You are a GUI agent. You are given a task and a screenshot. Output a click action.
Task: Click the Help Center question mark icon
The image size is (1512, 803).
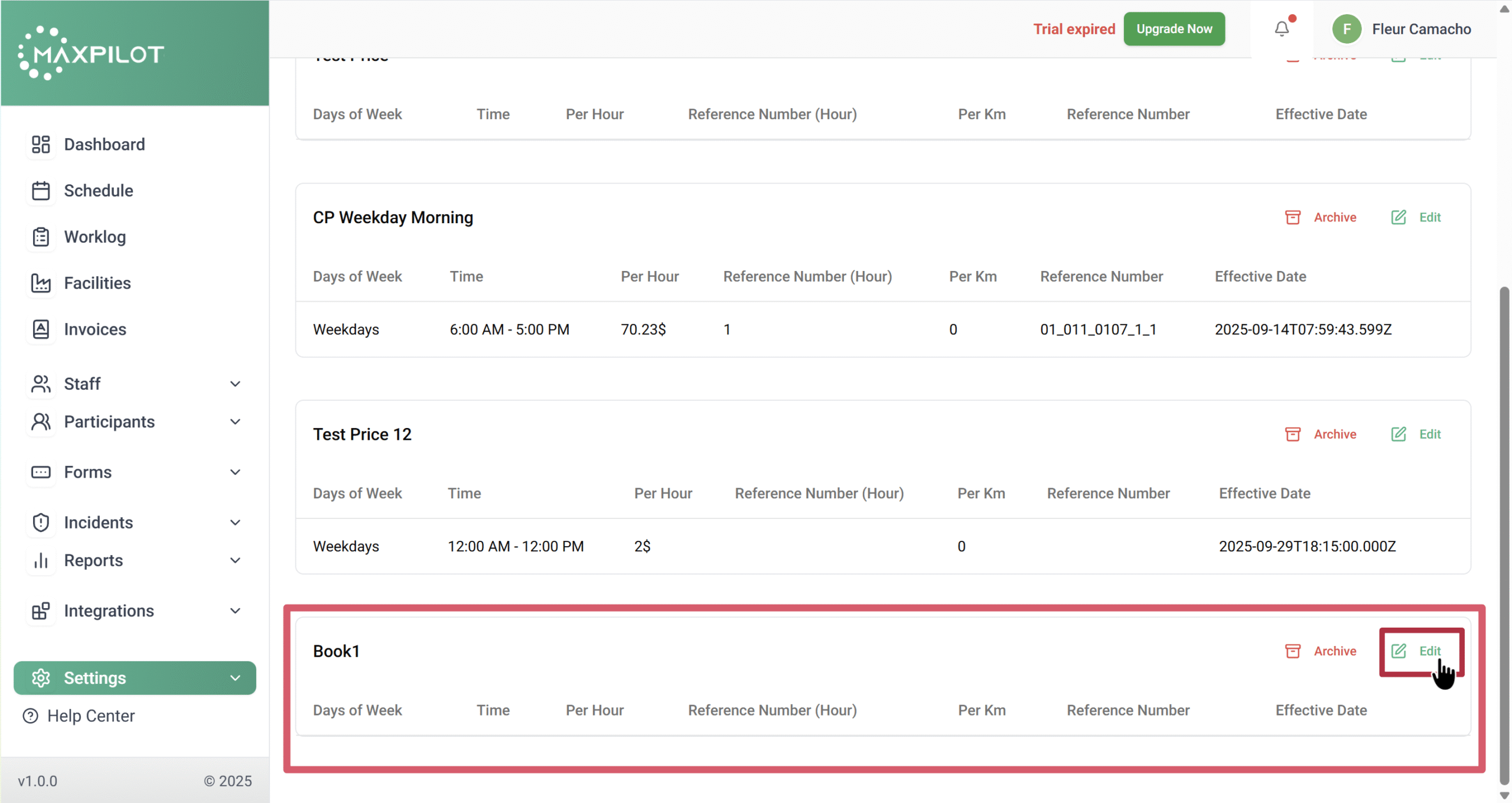point(30,716)
